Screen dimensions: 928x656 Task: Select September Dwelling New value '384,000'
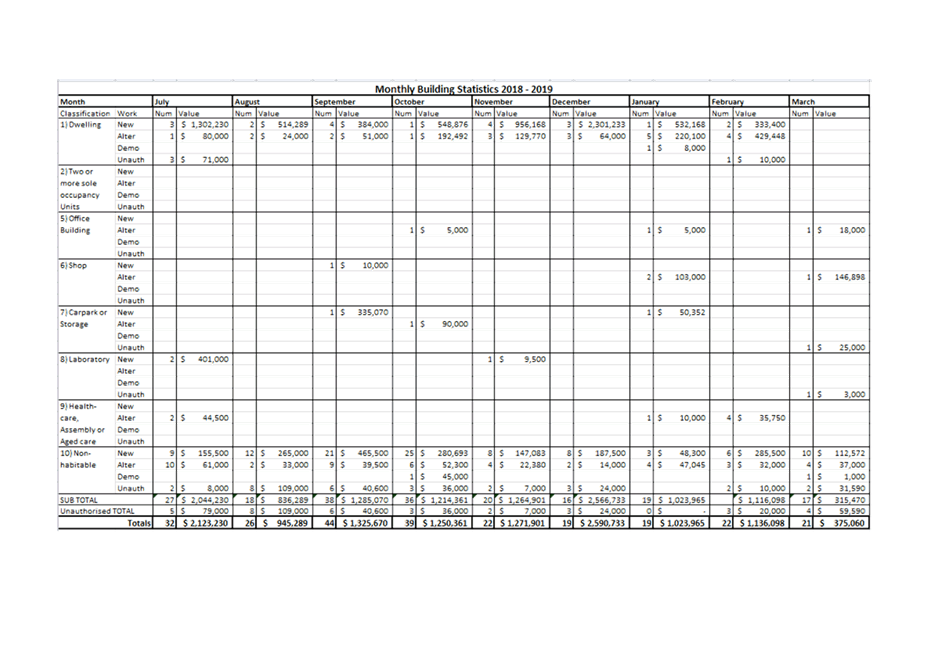(x=373, y=125)
